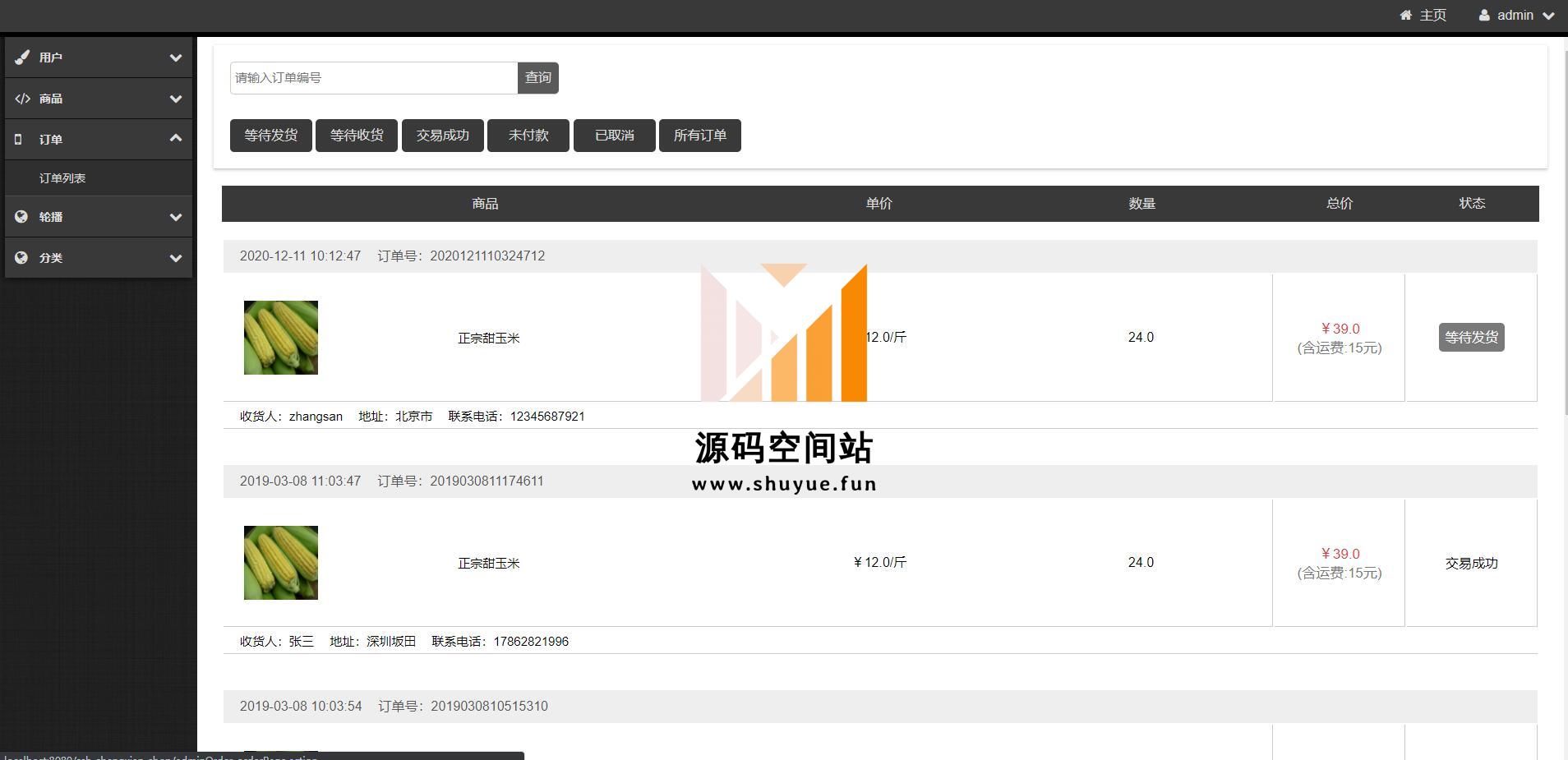This screenshot has width=1568, height=760.
Task: Click the globe icon beside 分类
Action: tap(21, 258)
